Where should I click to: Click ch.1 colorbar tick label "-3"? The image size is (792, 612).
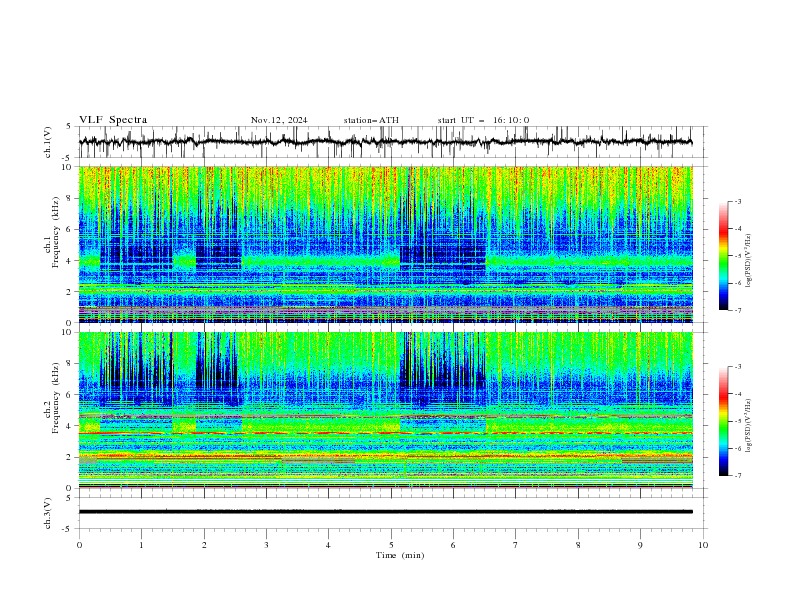(738, 201)
